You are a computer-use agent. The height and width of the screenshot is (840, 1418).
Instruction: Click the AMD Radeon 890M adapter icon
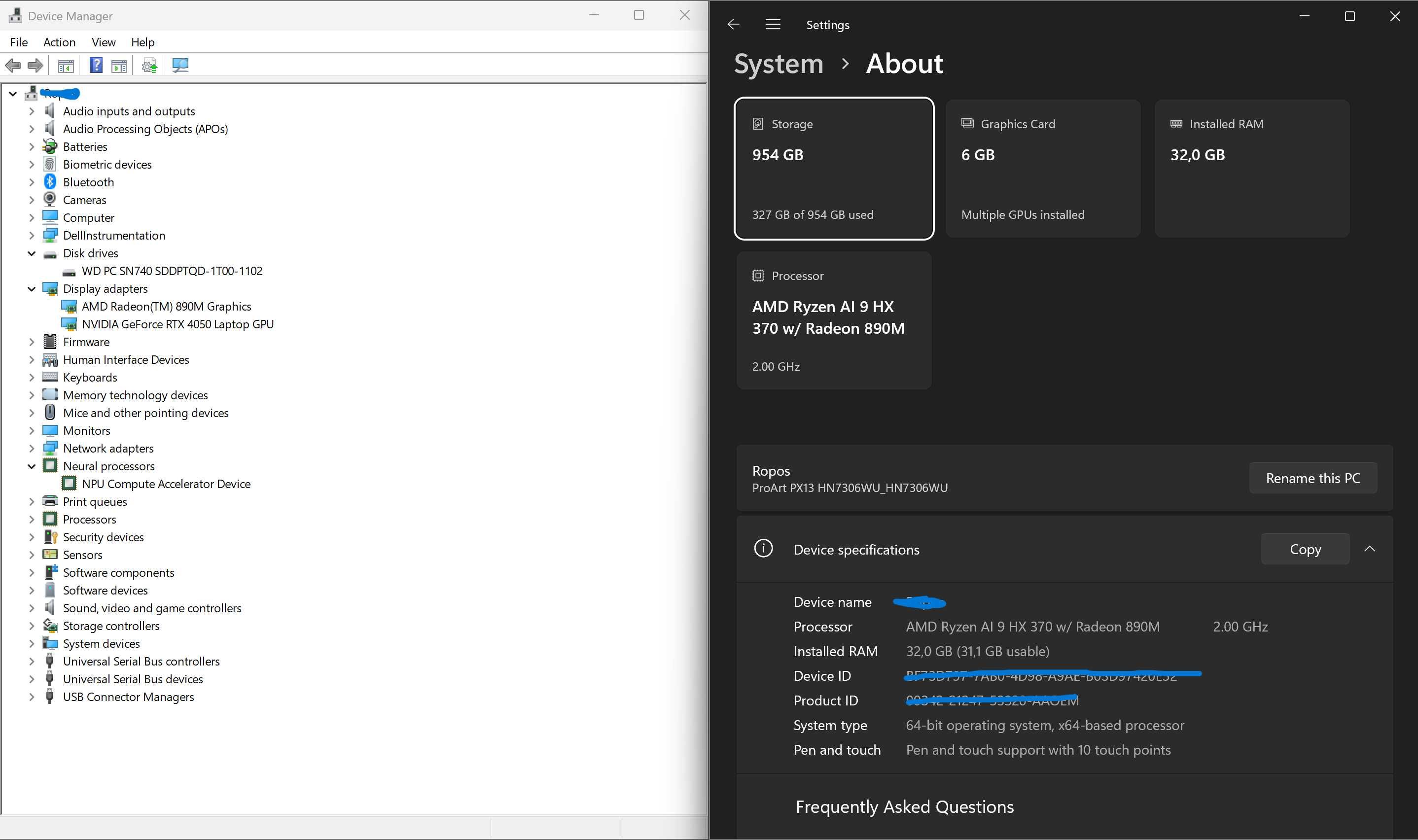69,306
